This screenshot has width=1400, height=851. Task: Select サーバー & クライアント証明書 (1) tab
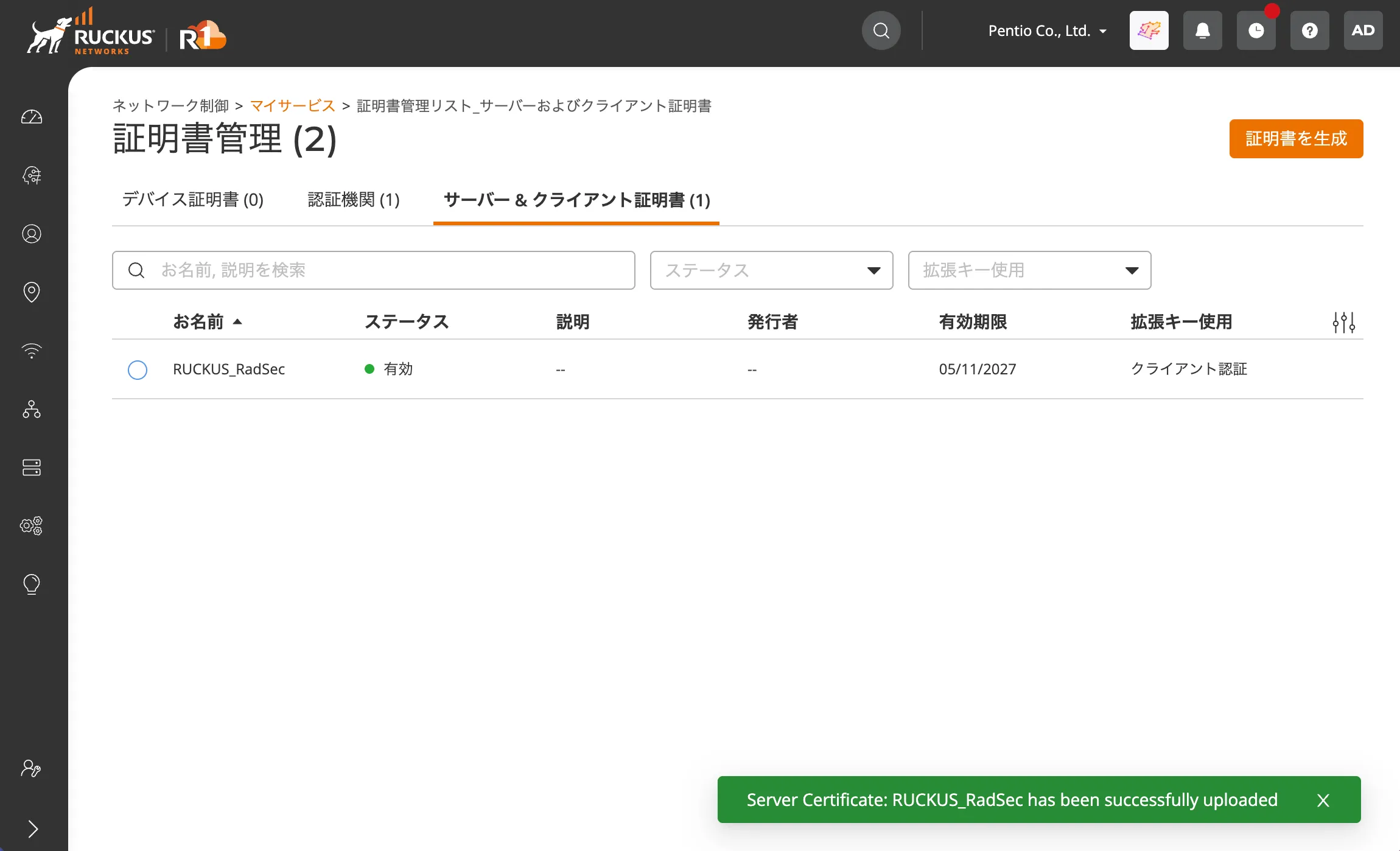pyautogui.click(x=576, y=200)
